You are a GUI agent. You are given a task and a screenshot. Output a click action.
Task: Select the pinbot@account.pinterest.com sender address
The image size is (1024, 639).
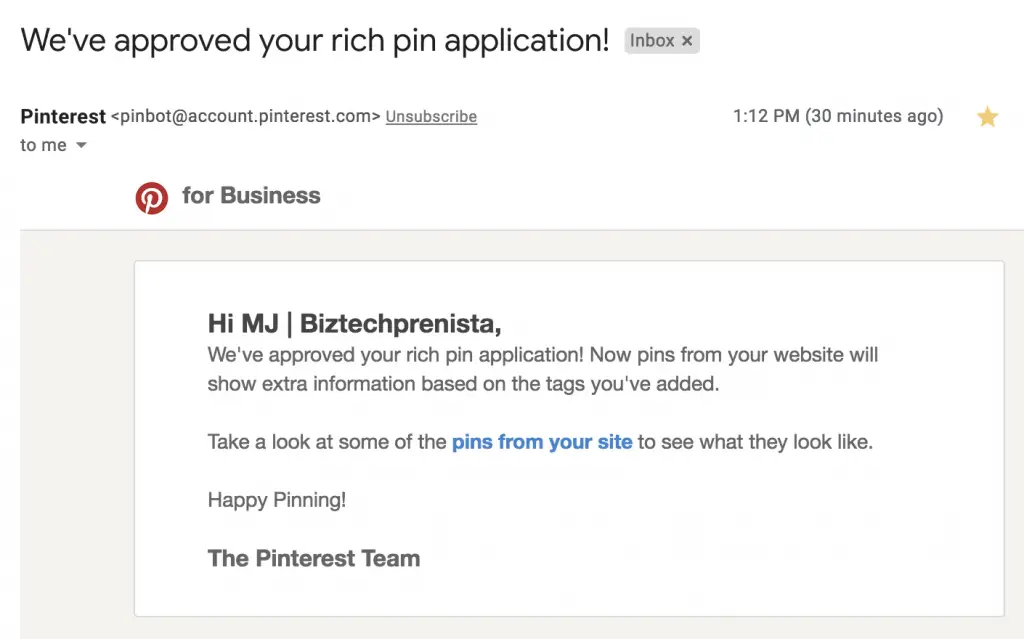point(246,116)
